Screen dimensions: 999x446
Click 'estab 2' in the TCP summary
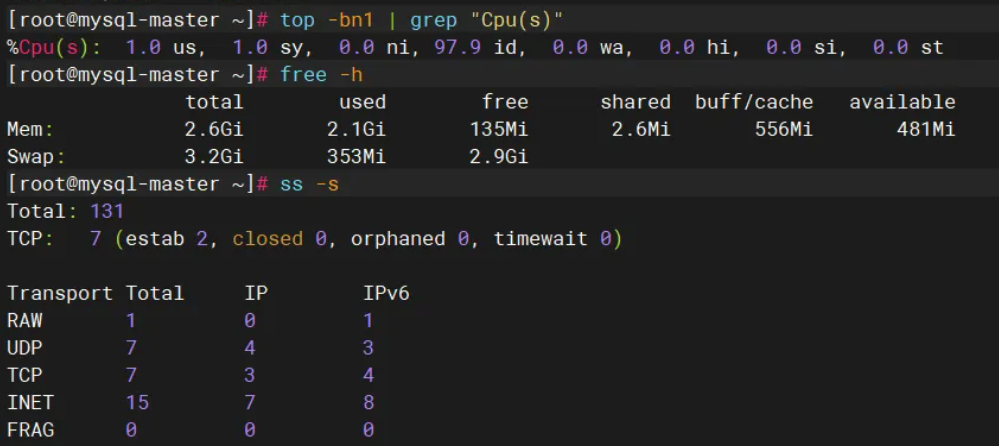click(x=166, y=239)
